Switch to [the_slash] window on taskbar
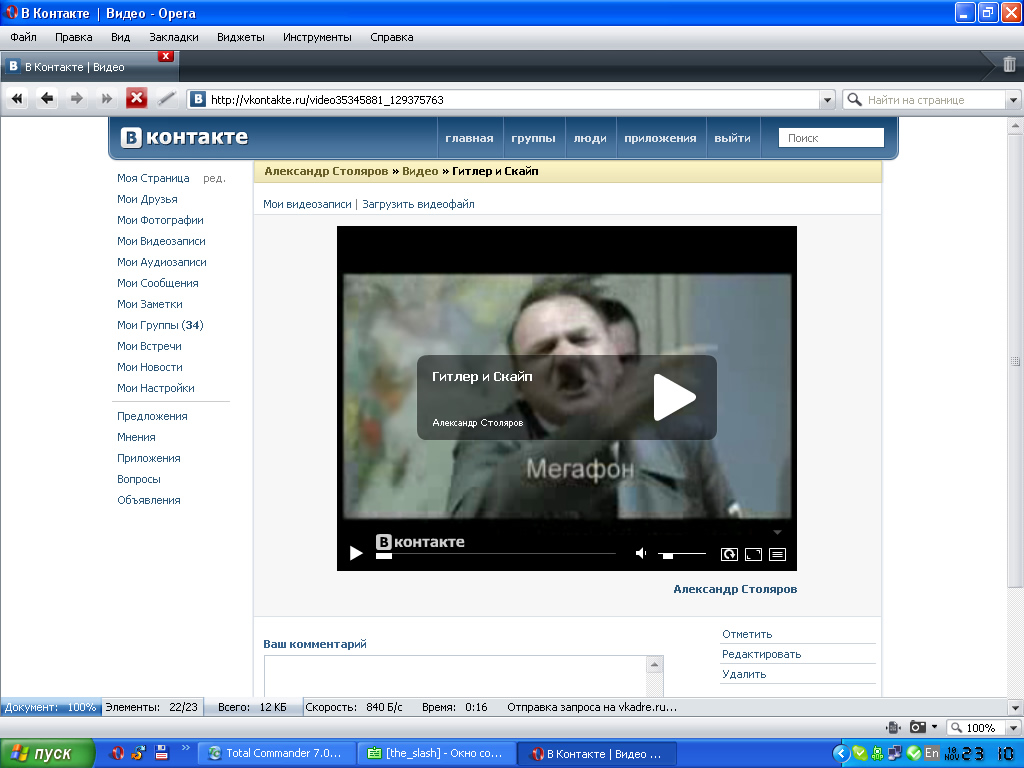Viewport: 1024px width, 768px height. coord(438,754)
